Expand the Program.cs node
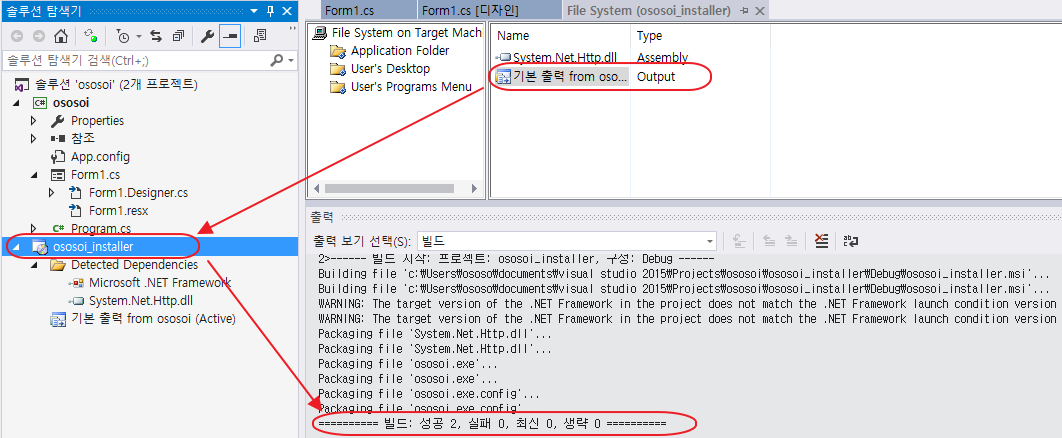 [x=33, y=228]
